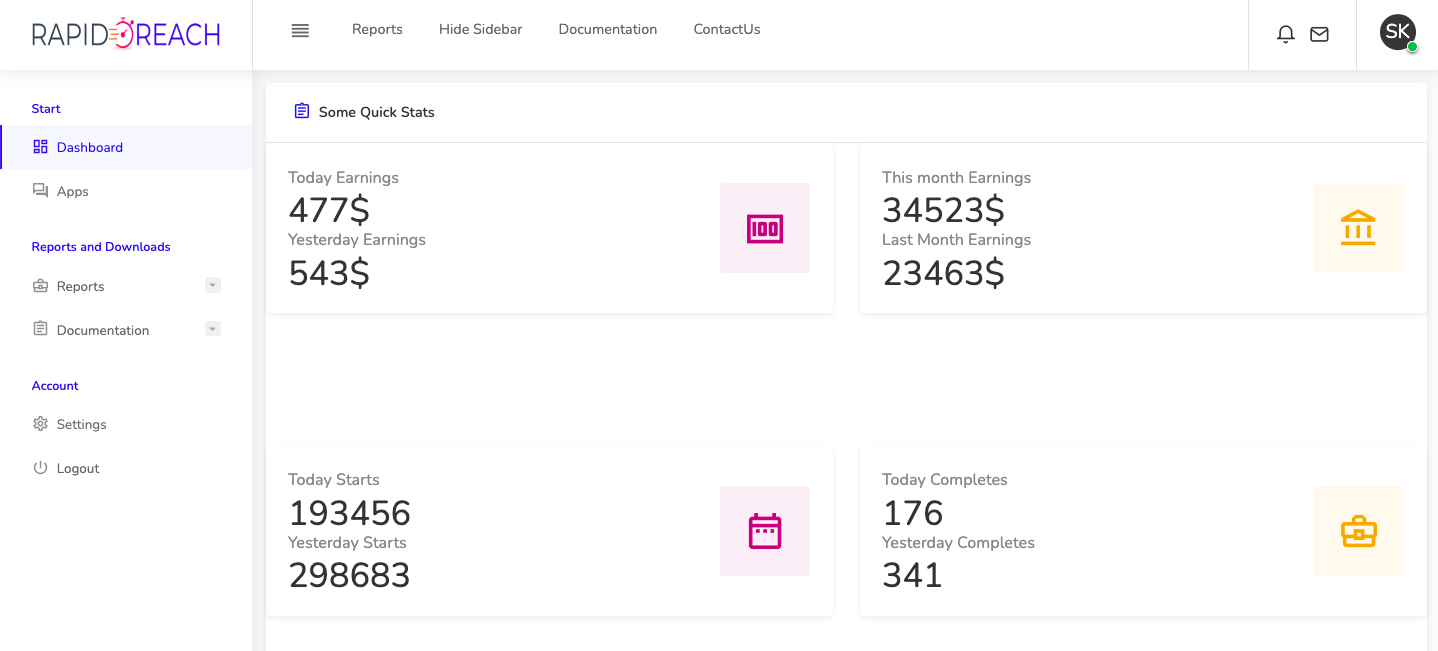Click the 477$ today earnings value
The image size is (1438, 651).
(329, 210)
